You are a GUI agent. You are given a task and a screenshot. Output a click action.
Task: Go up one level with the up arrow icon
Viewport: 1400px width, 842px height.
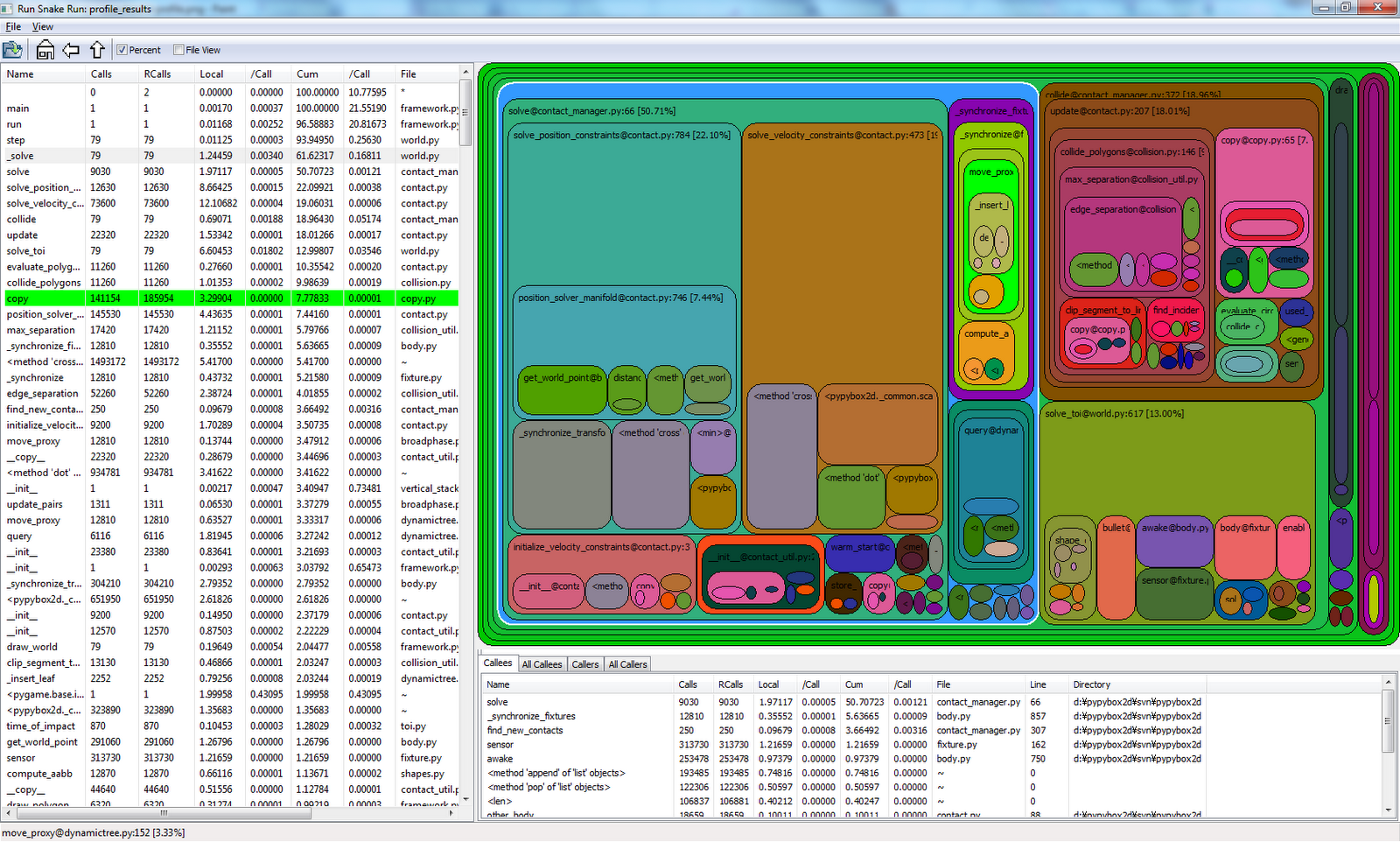[96, 50]
